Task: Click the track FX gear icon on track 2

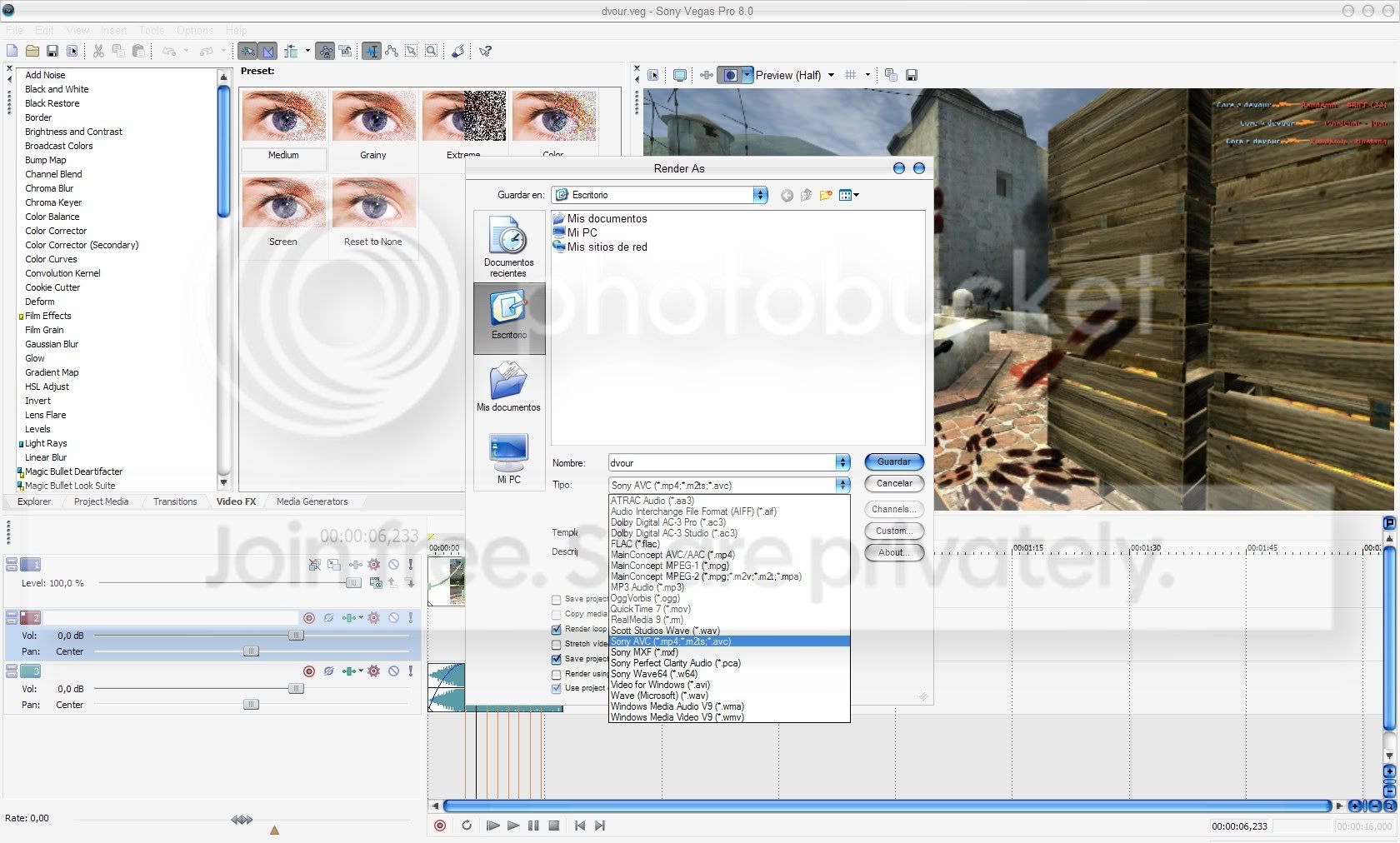Action: tap(373, 618)
